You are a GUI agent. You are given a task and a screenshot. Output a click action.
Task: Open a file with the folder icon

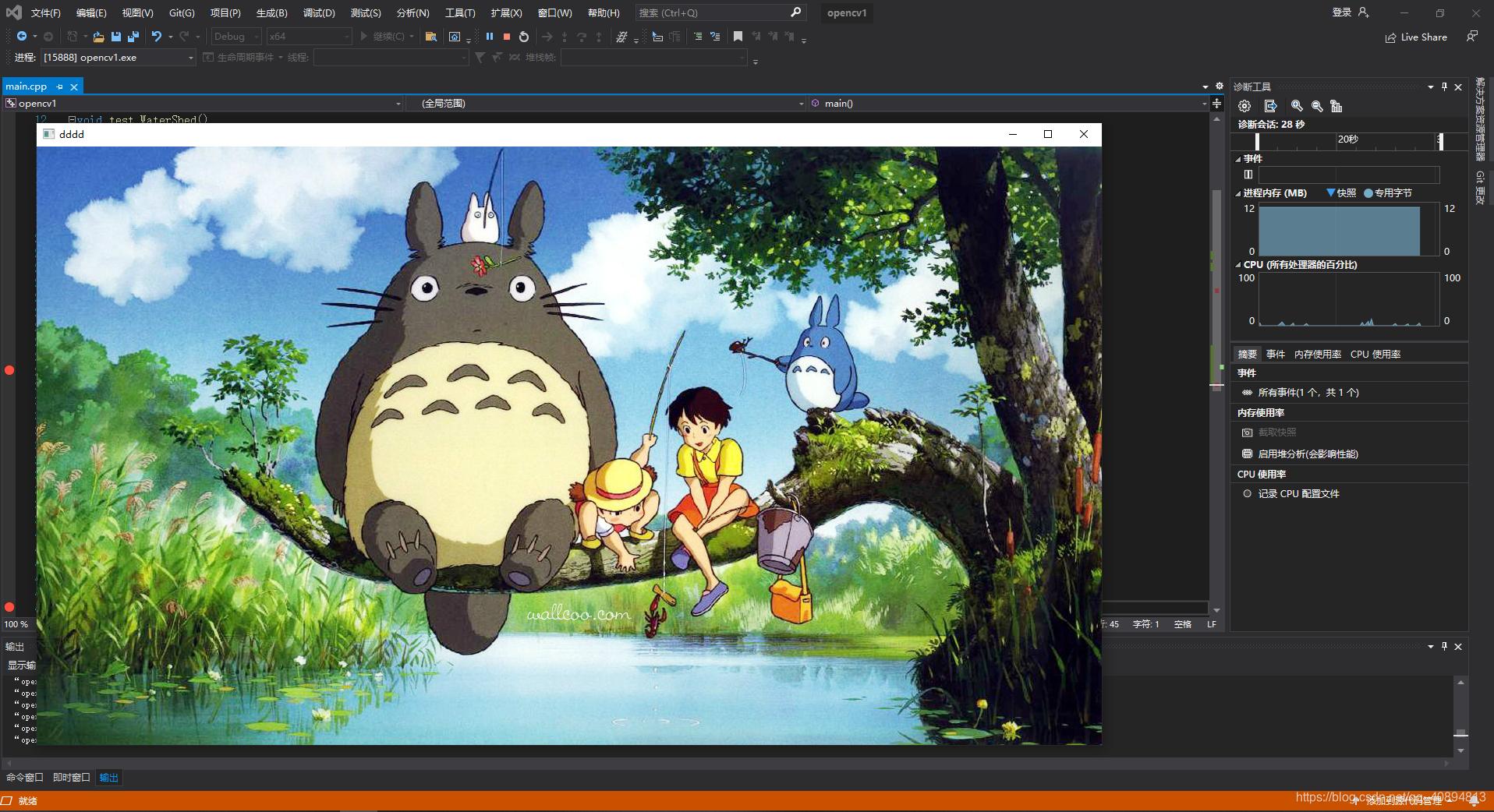98,36
